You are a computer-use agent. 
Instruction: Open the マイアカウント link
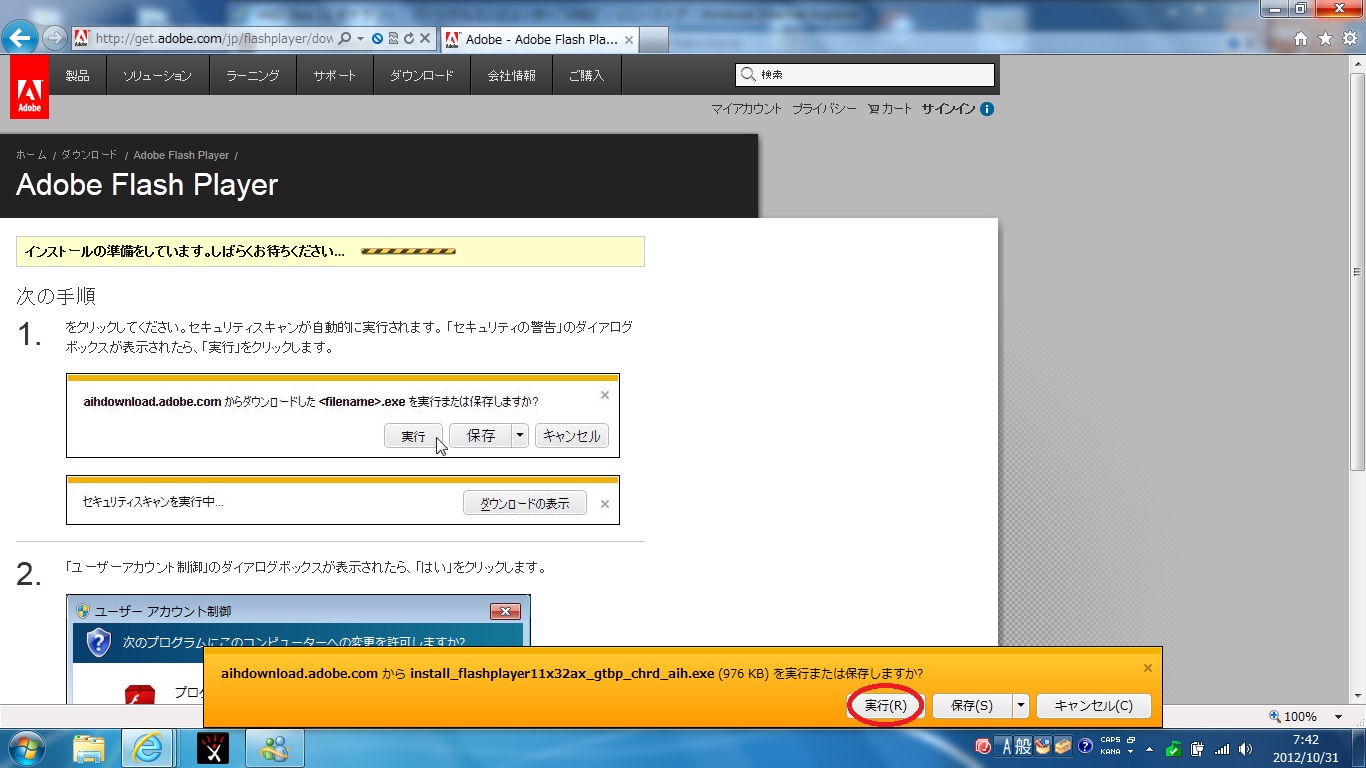point(746,109)
